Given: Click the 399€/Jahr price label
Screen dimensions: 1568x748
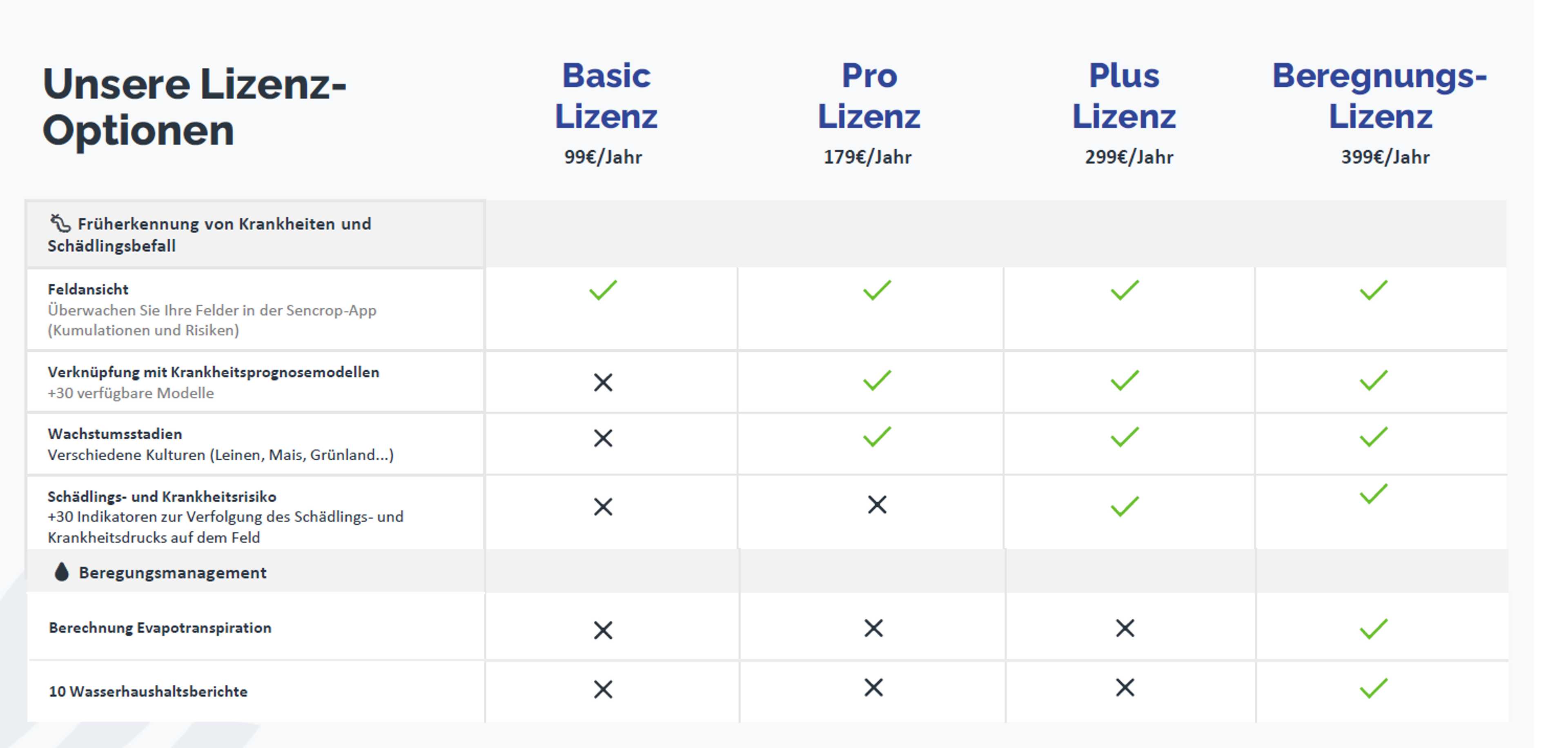Looking at the screenshot, I should 1385,157.
